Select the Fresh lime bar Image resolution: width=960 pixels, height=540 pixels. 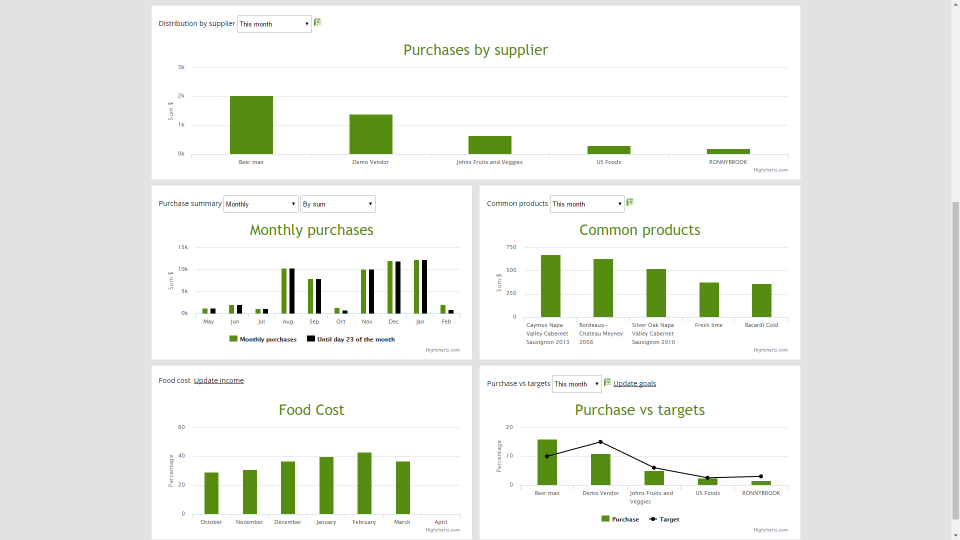click(709, 300)
